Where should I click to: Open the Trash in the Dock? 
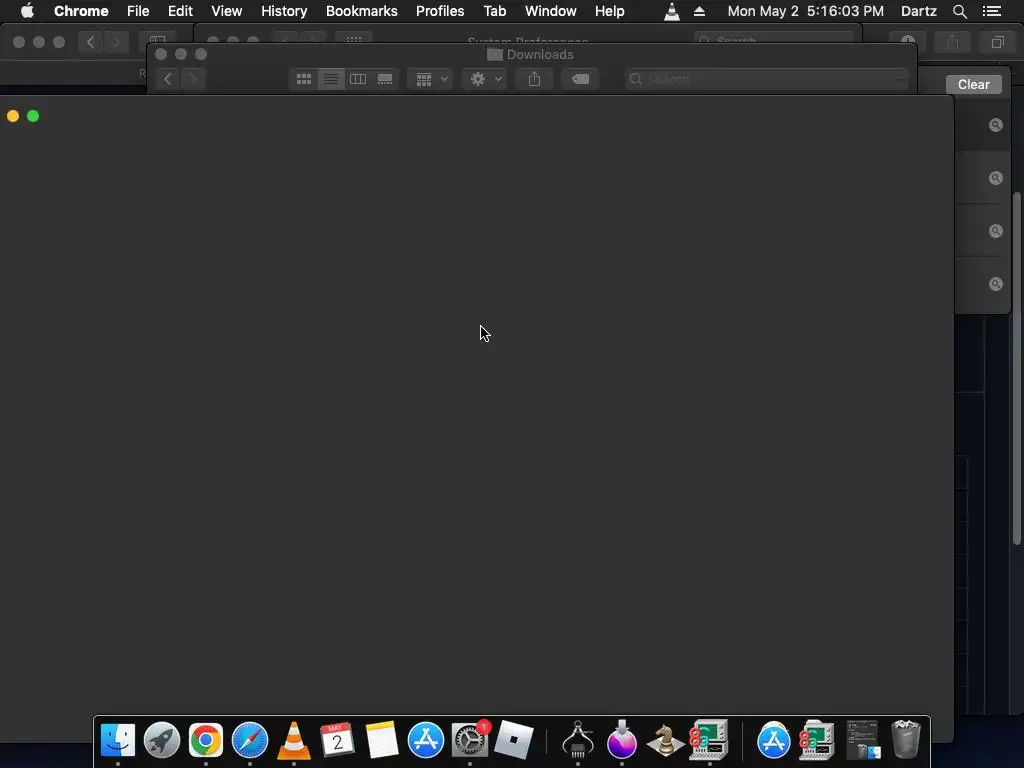pos(906,739)
